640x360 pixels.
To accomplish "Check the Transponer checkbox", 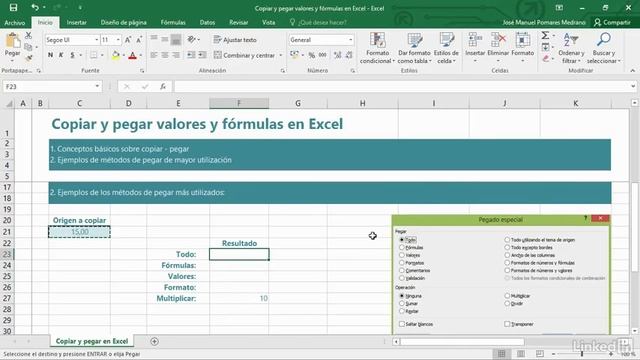I will pos(507,324).
